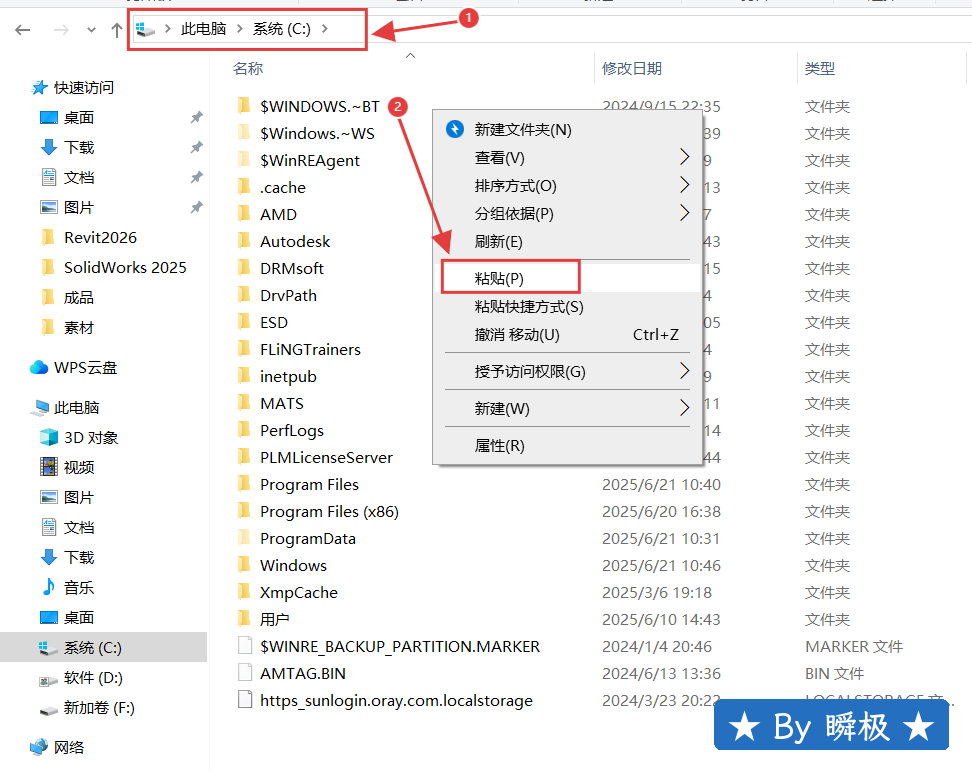The height and width of the screenshot is (772, 972).
Task: Sort by 修改日期 column header
Action: [x=631, y=68]
